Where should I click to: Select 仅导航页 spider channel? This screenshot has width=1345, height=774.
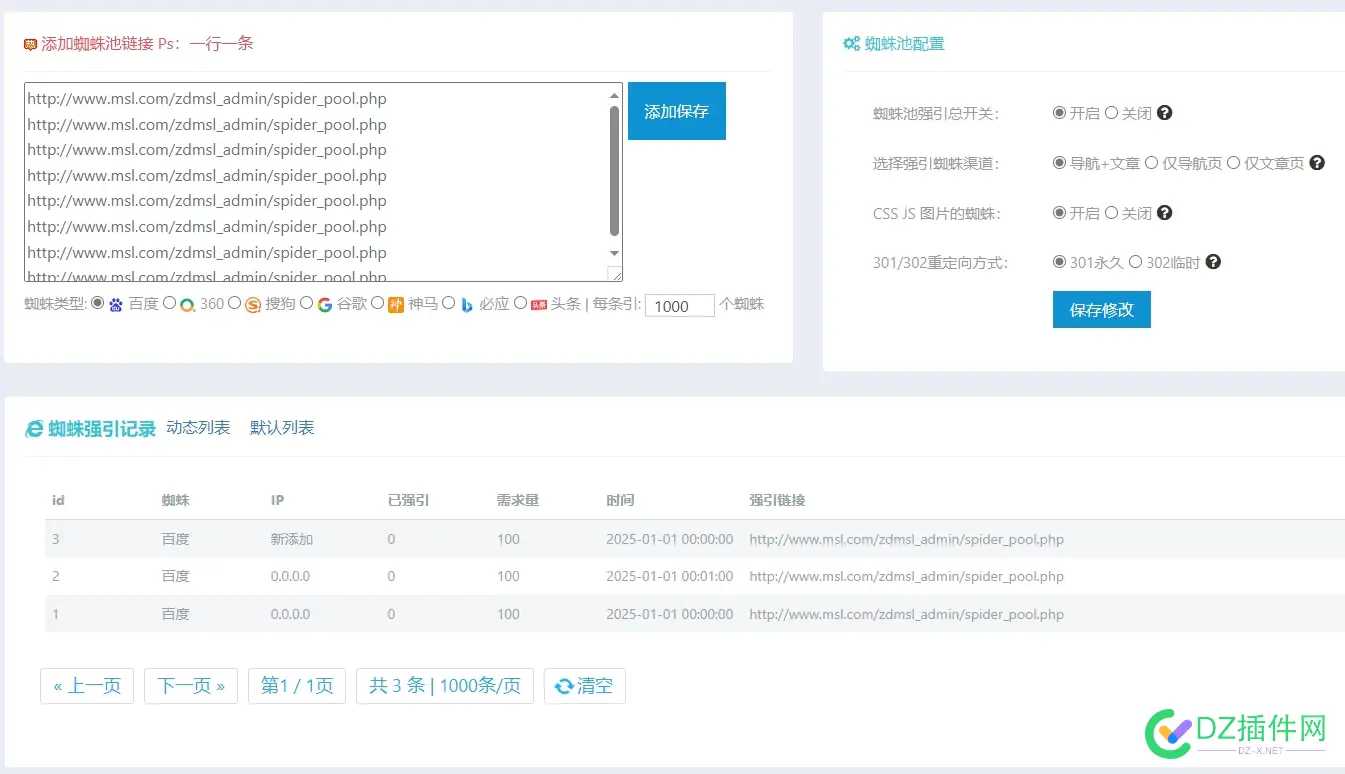[x=1151, y=163]
